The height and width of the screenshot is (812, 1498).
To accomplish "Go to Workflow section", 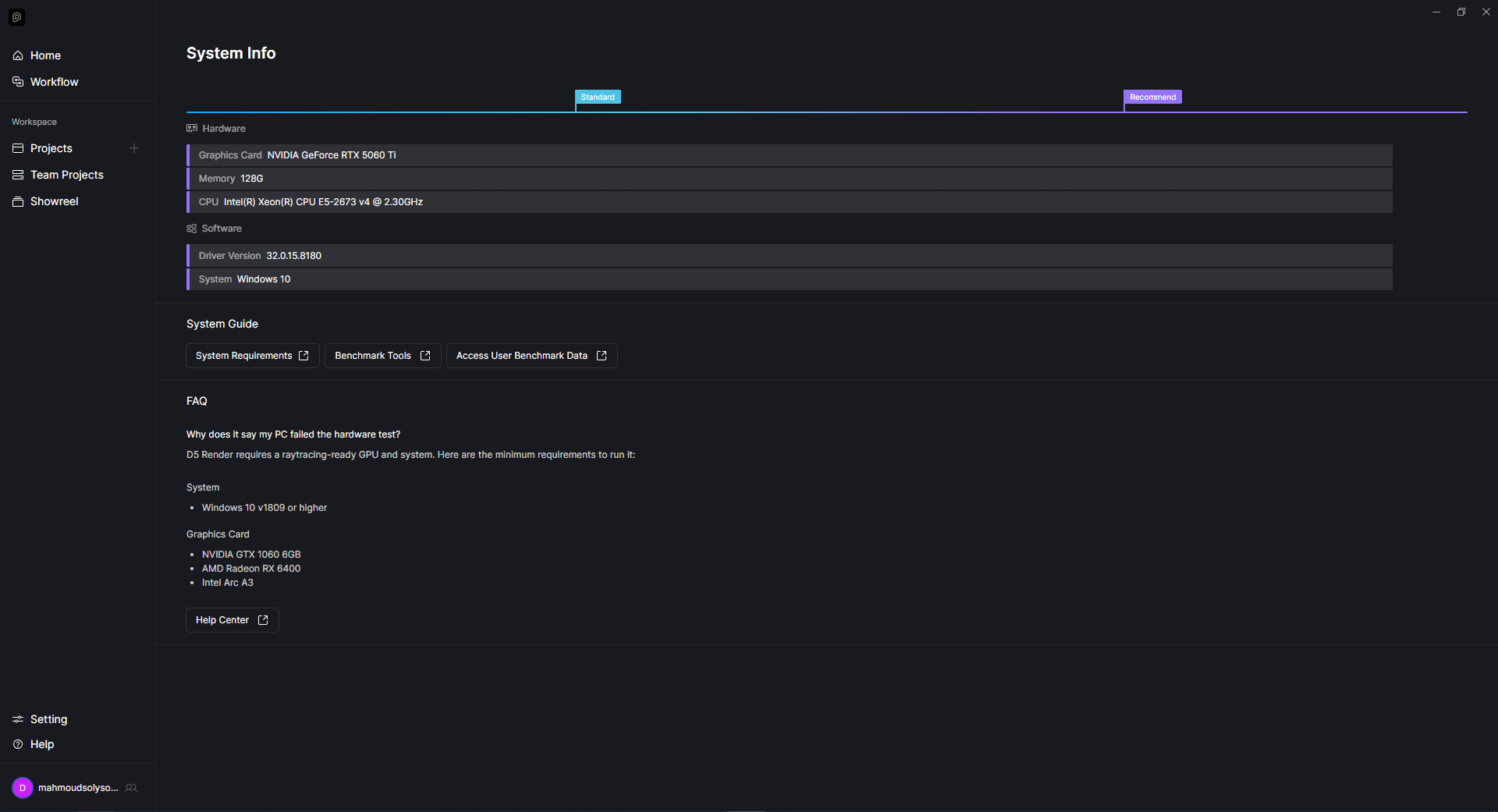I will [x=54, y=82].
